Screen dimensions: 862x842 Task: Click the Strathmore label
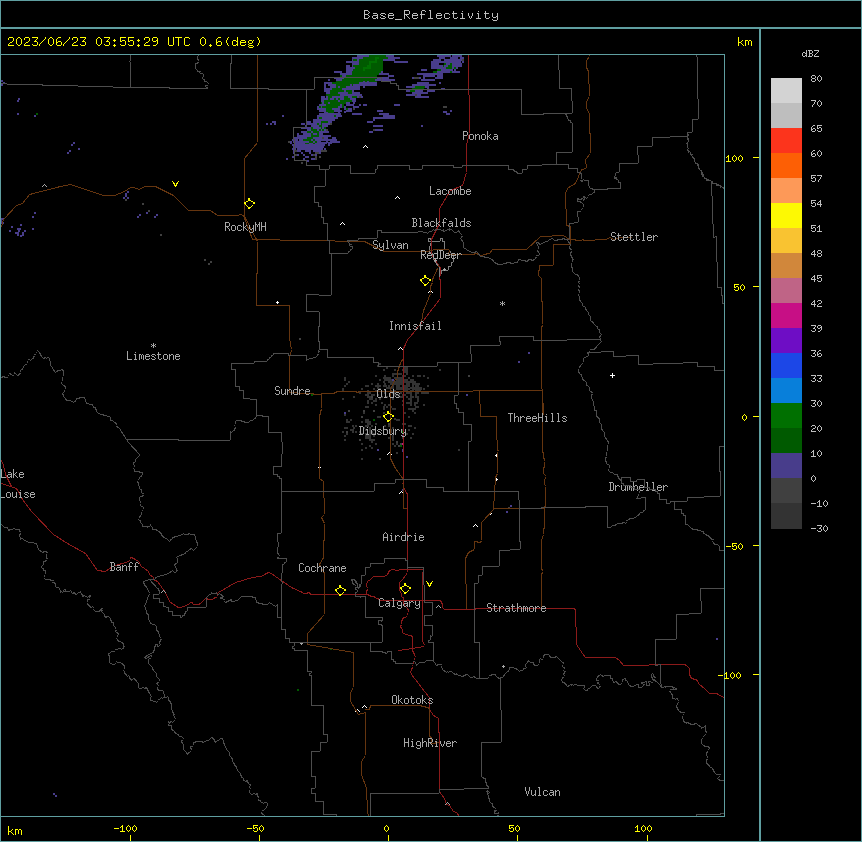click(516, 608)
